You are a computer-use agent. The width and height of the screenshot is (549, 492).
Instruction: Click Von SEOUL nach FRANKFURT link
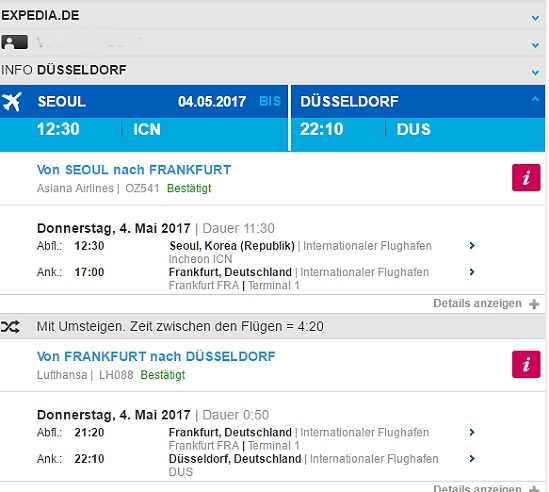coord(134,170)
